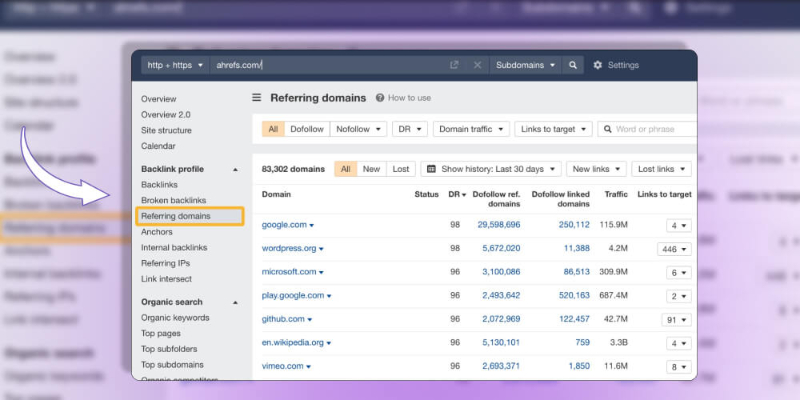Click the search magnifier button
800x400 pixels.
573,65
